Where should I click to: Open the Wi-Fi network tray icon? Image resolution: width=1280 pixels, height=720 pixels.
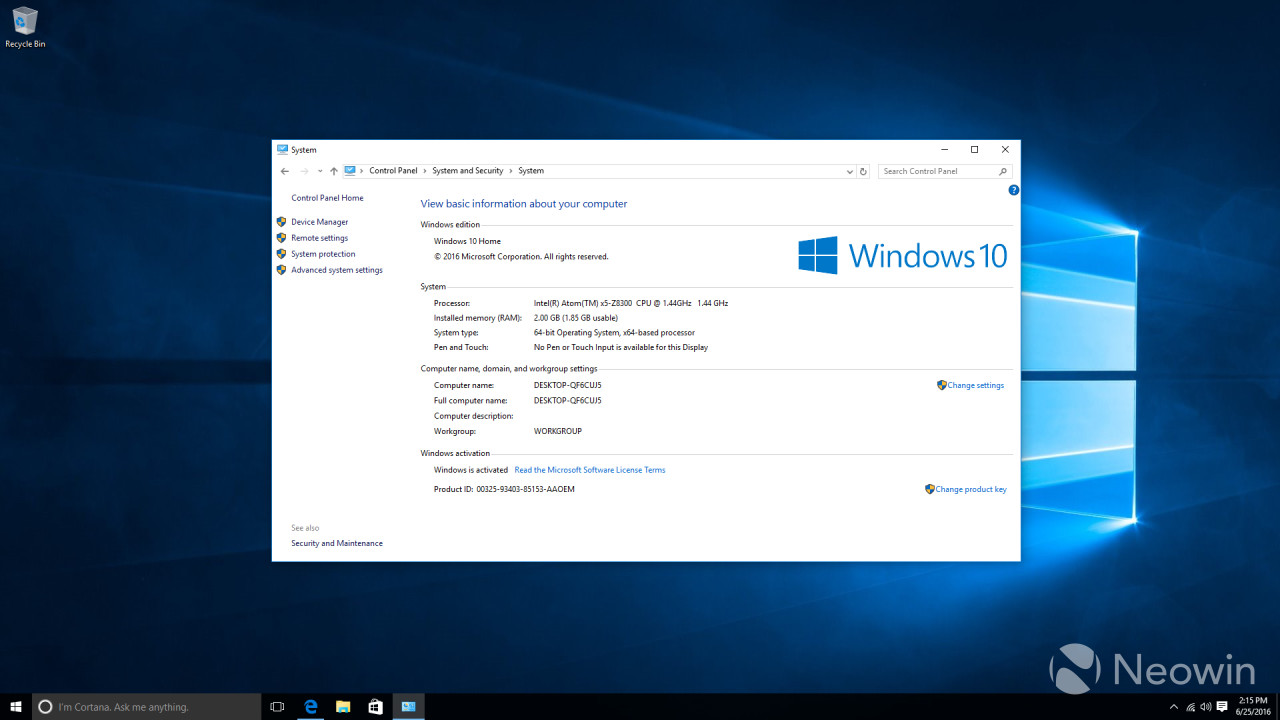[x=1189, y=707]
